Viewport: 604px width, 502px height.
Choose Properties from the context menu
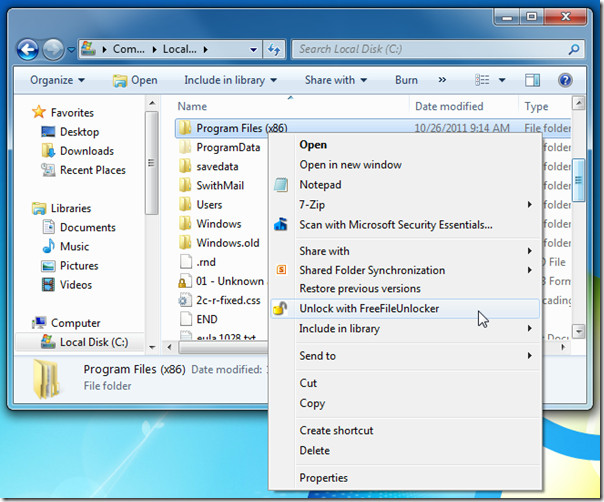(323, 478)
